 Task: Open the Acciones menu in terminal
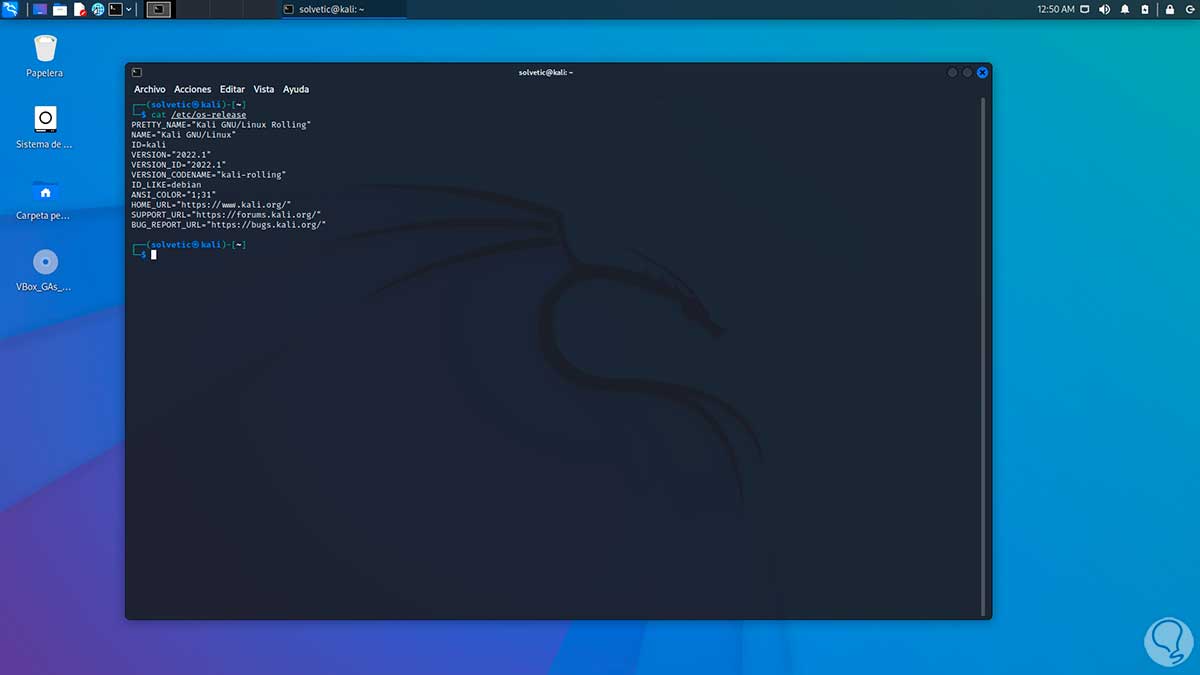click(193, 89)
